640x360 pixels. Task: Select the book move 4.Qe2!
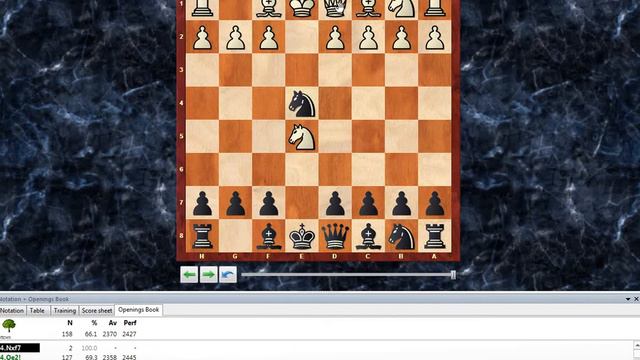click(11, 357)
